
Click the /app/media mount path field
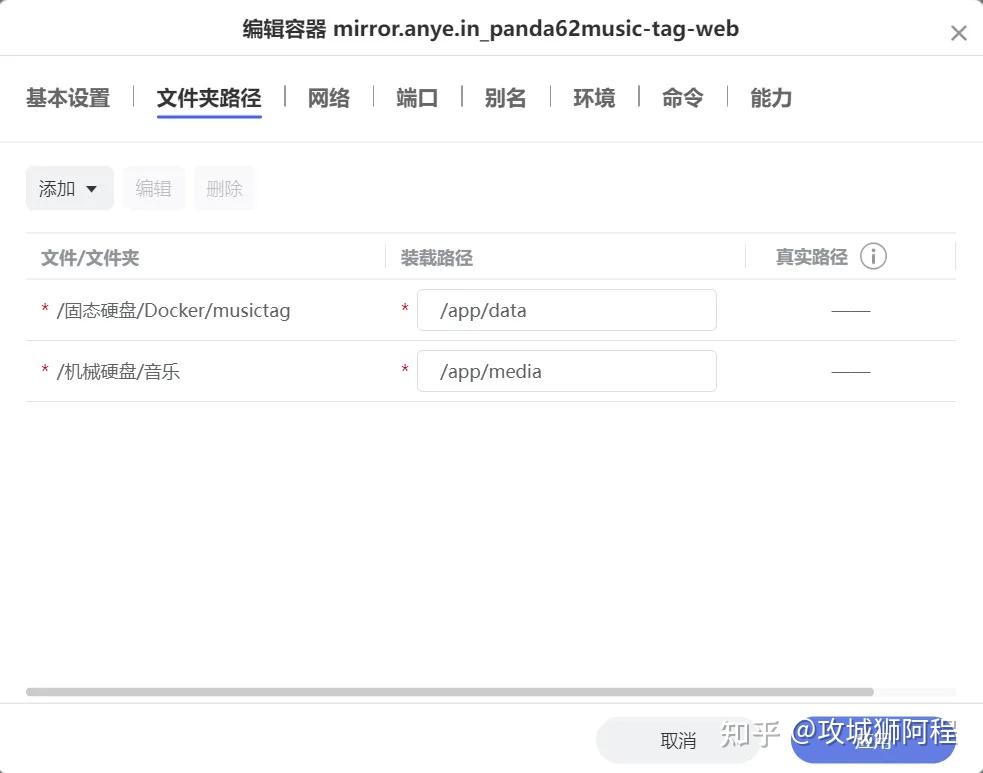pos(567,371)
